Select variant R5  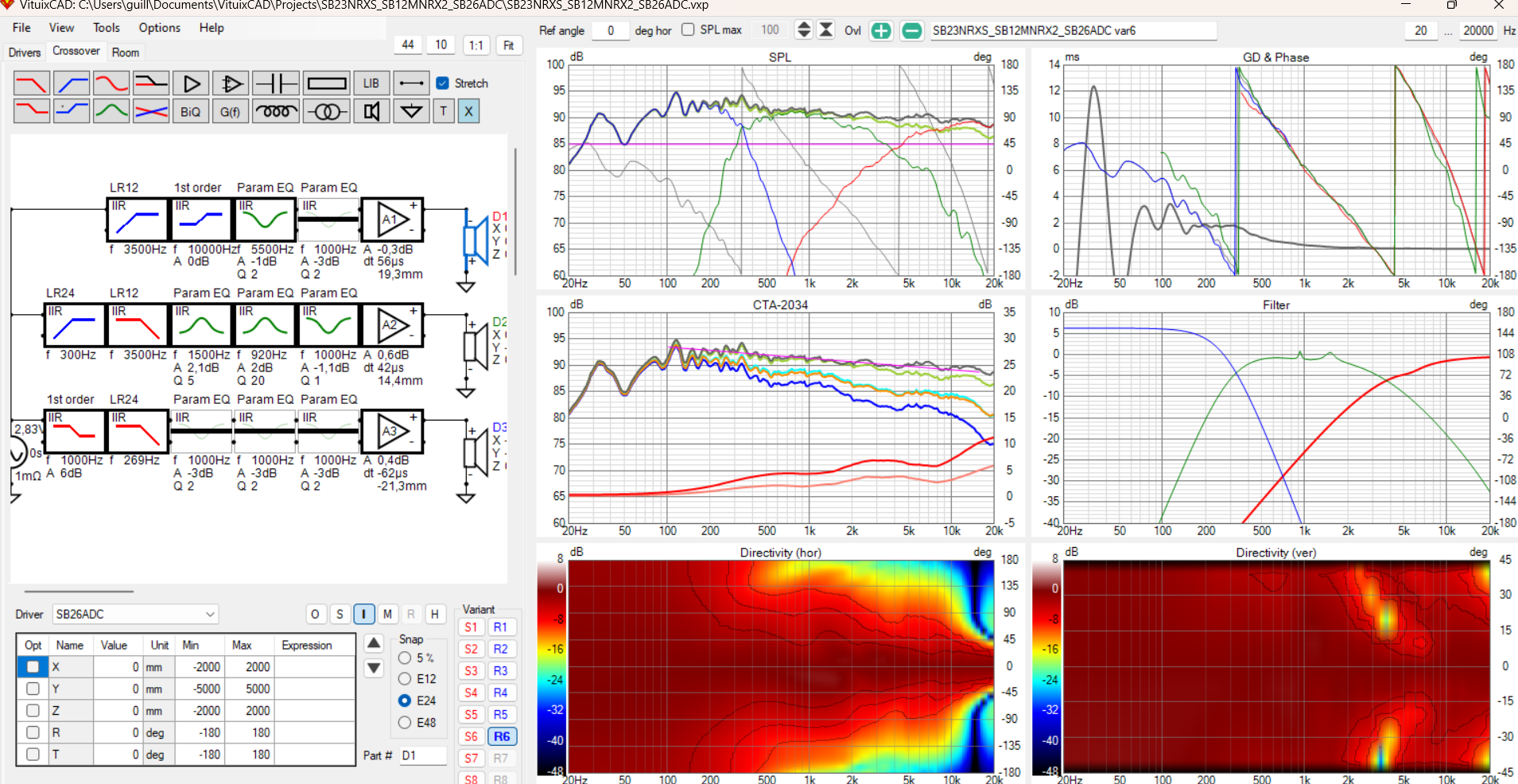pos(501,715)
